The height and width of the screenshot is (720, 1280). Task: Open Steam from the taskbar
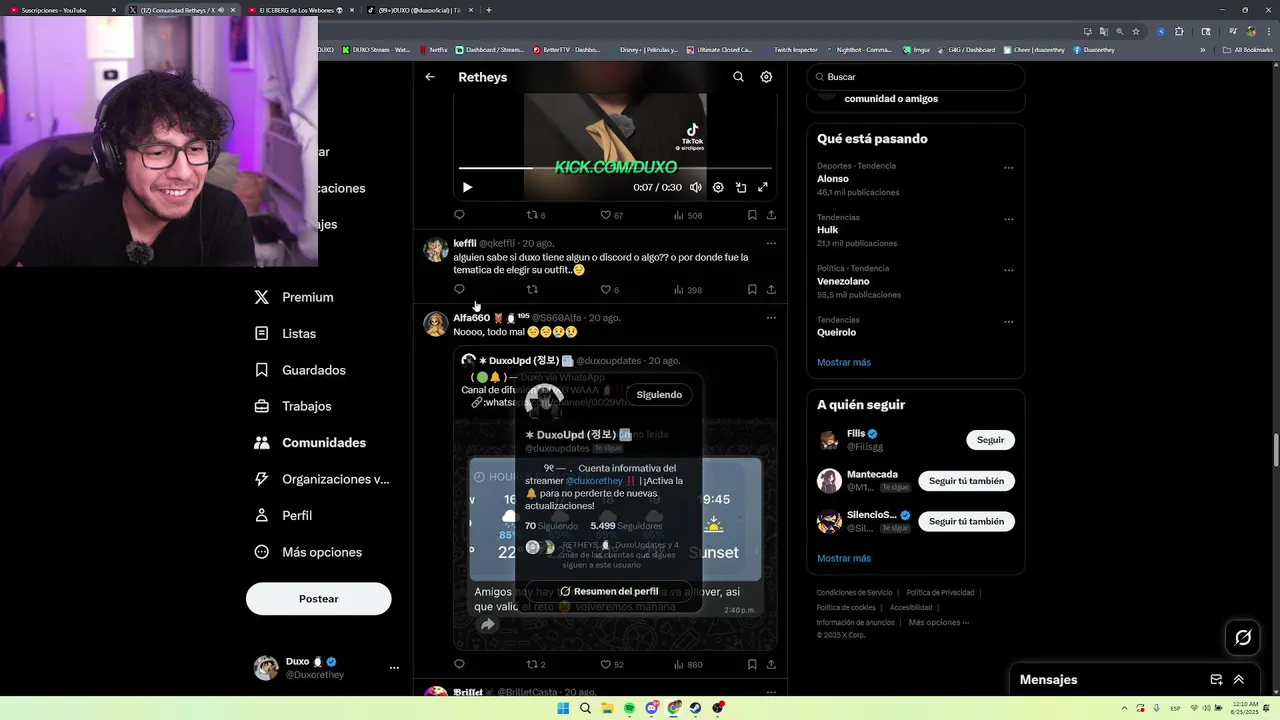coord(695,708)
